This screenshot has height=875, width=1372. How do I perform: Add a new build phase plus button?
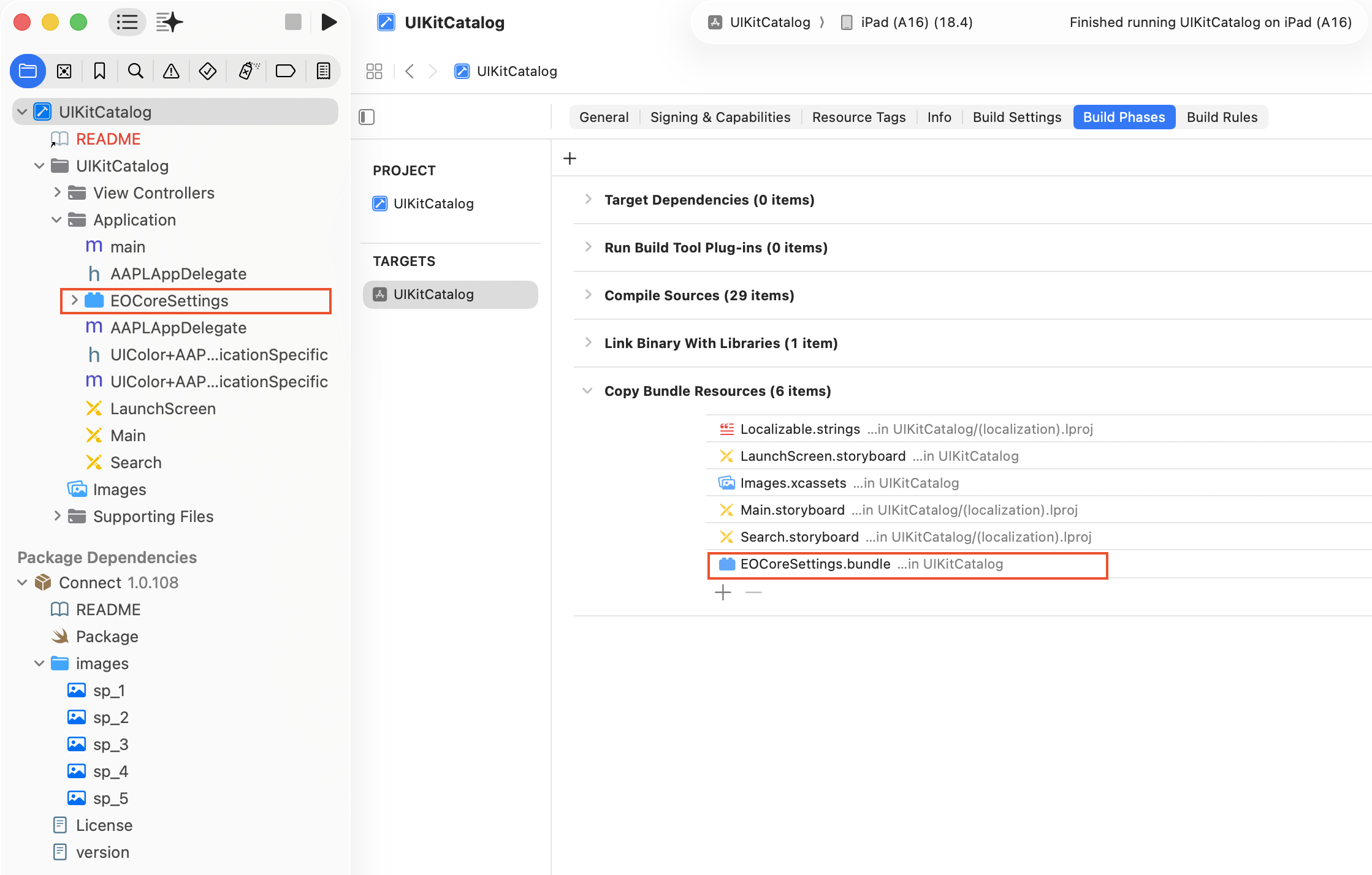coord(570,159)
